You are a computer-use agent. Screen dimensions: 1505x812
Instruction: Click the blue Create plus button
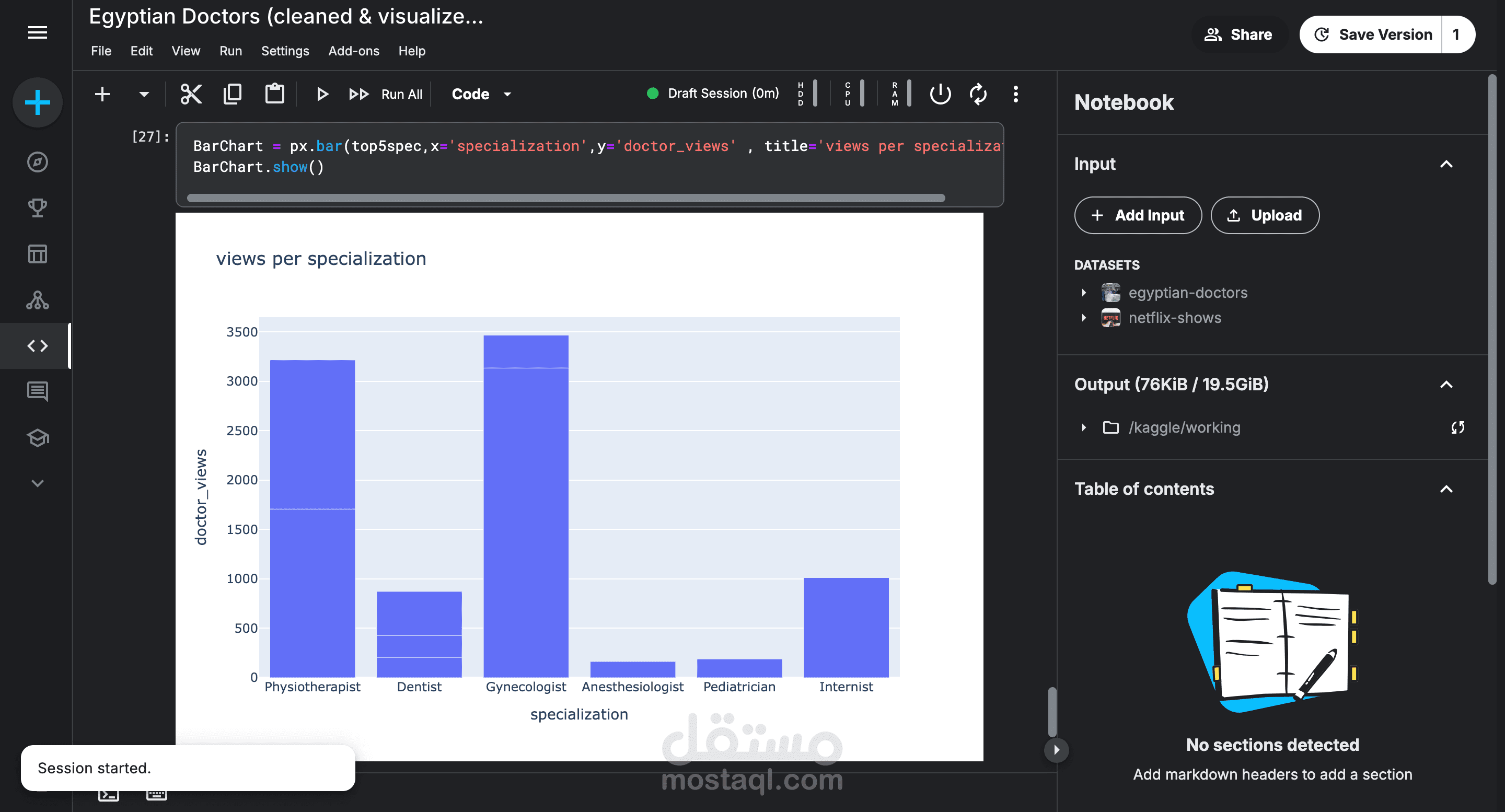[38, 103]
